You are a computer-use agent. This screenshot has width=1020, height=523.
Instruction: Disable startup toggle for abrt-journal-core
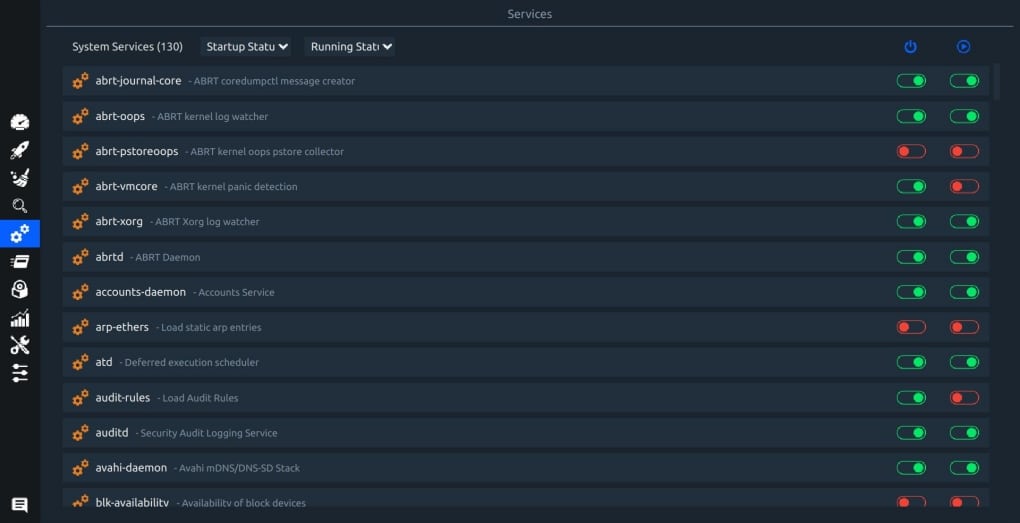coord(911,81)
